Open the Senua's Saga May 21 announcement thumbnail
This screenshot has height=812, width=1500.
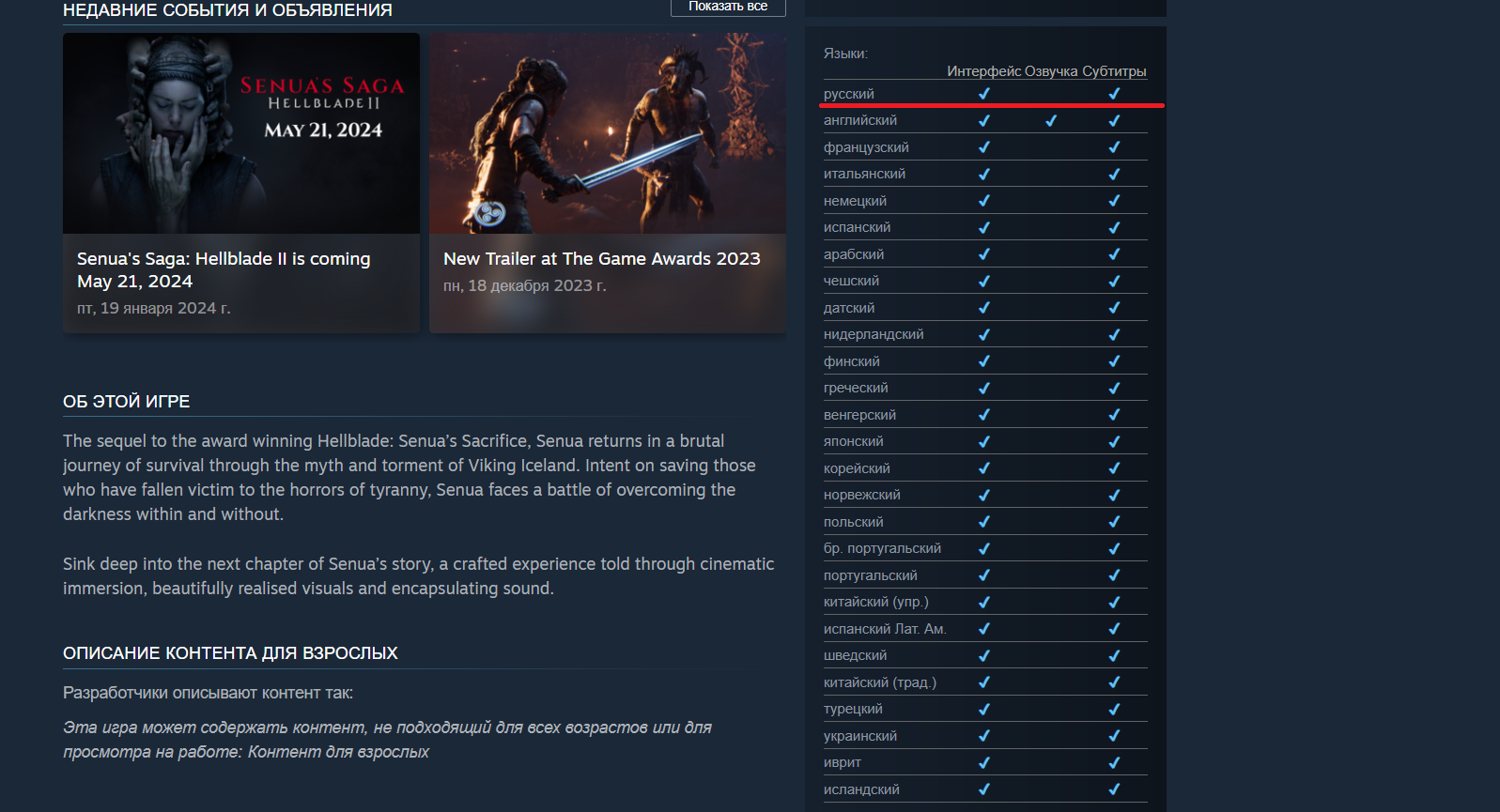pyautogui.click(x=241, y=133)
